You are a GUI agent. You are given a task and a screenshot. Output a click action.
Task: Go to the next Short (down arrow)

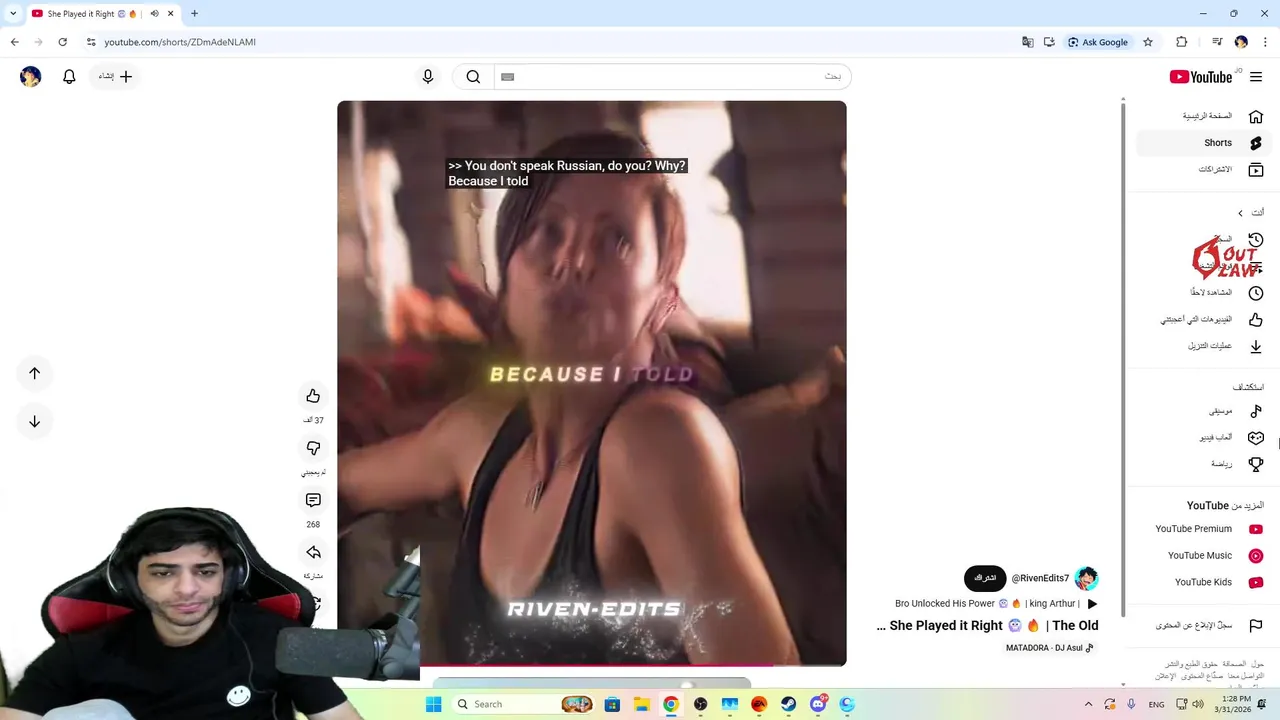(34, 421)
